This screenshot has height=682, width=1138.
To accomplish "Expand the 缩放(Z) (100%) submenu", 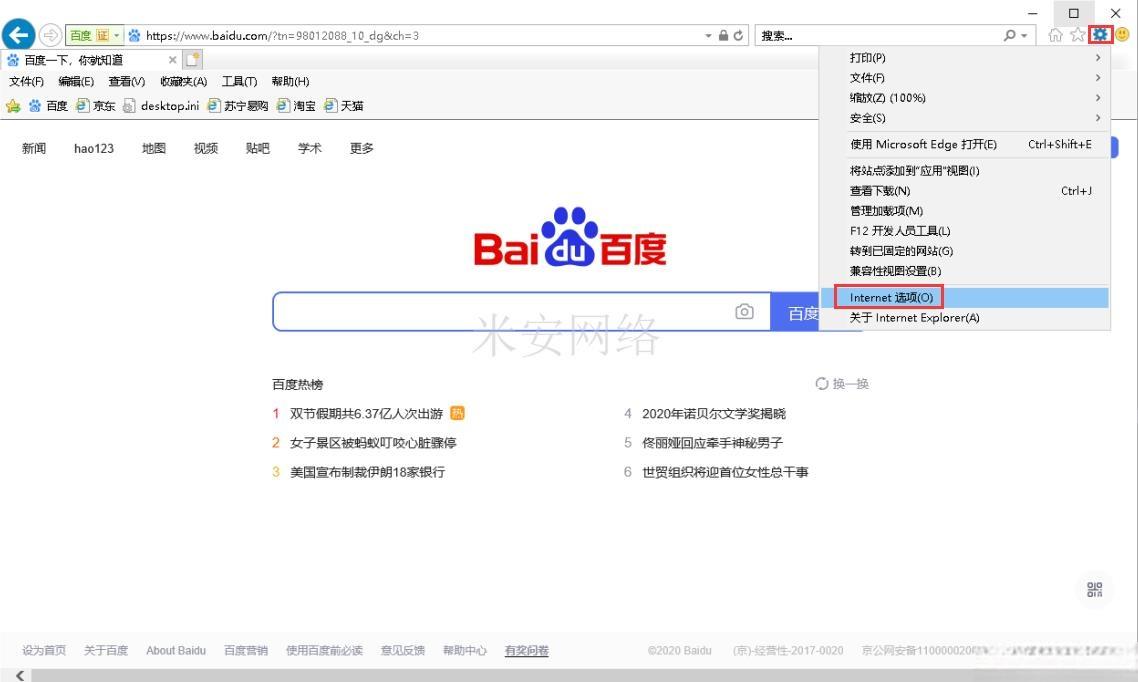I will click(965, 98).
